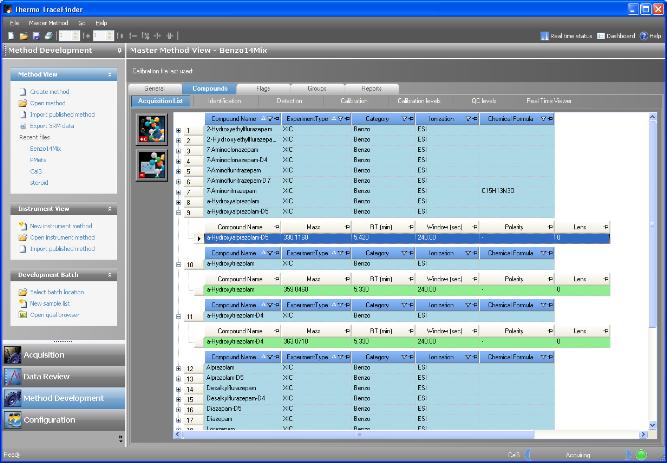The width and height of the screenshot is (667, 463).
Task: Open the Master Method menu
Action: click(48, 23)
